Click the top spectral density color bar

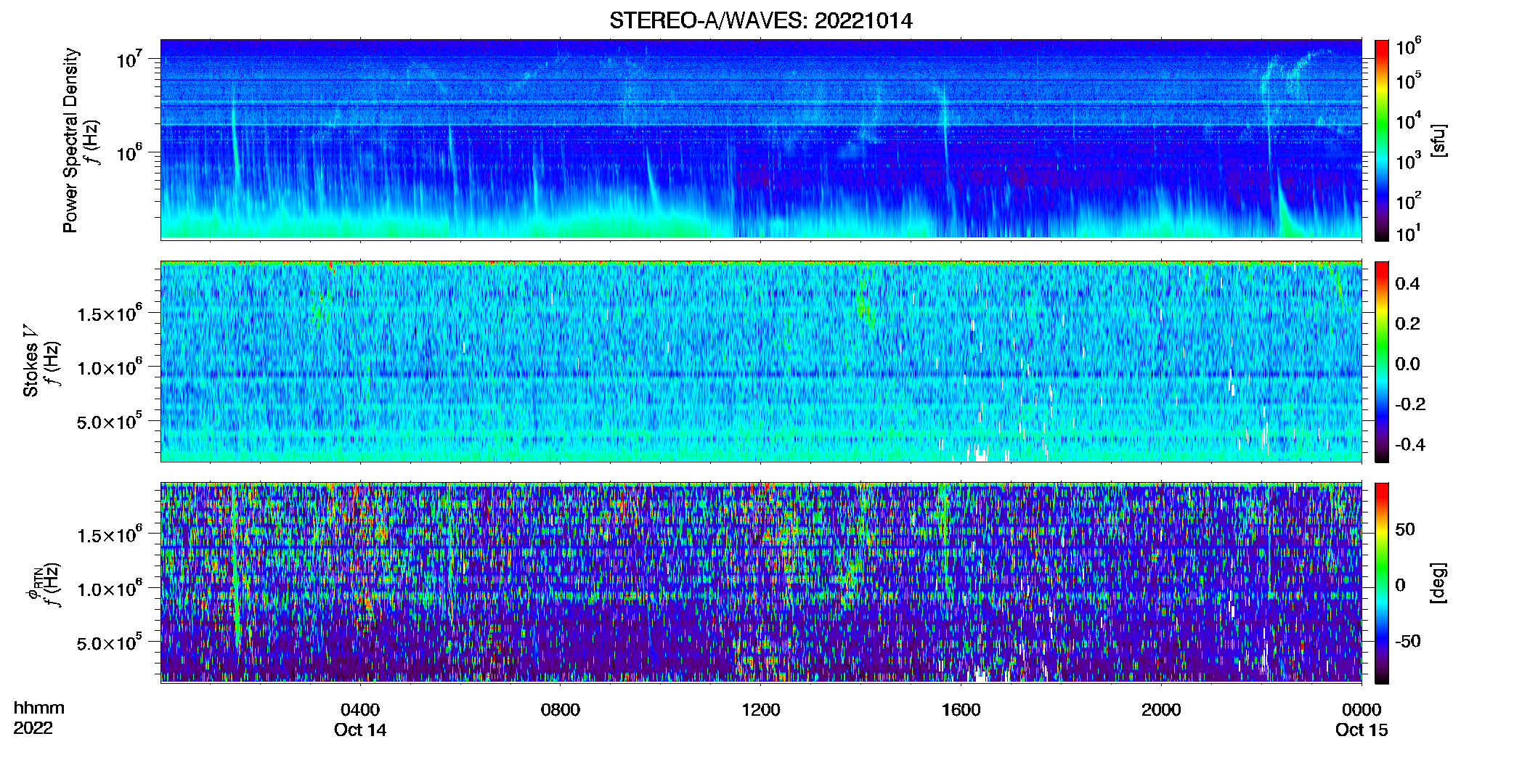pyautogui.click(x=1382, y=140)
